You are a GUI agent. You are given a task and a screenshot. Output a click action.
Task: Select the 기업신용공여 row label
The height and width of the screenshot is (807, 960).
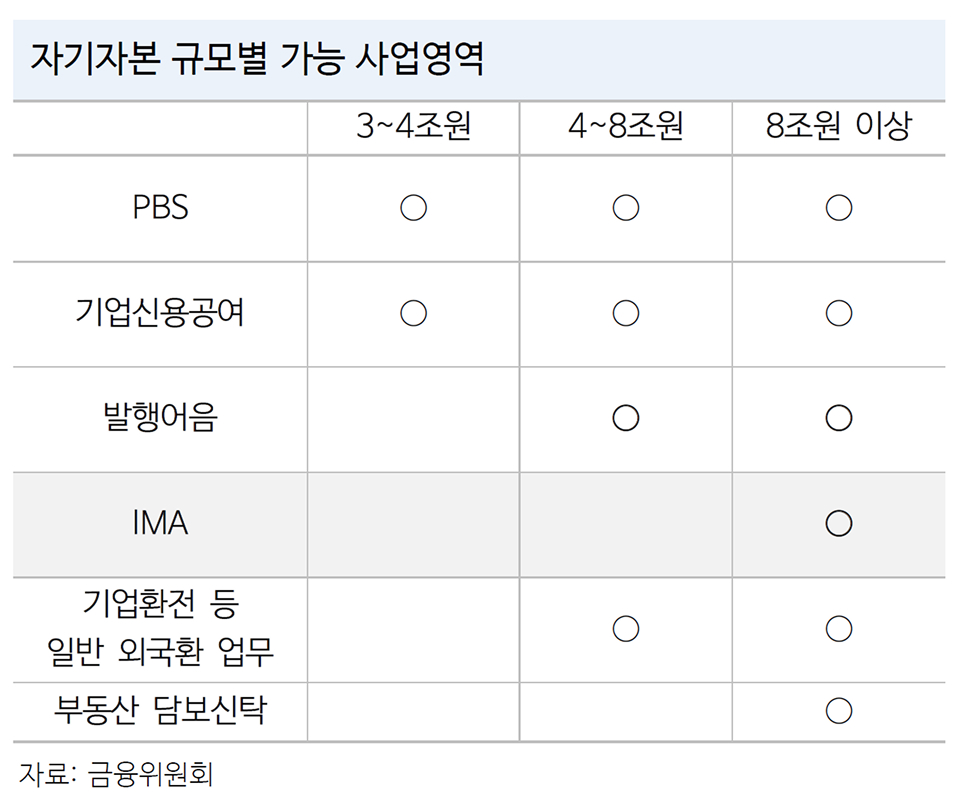click(x=160, y=313)
